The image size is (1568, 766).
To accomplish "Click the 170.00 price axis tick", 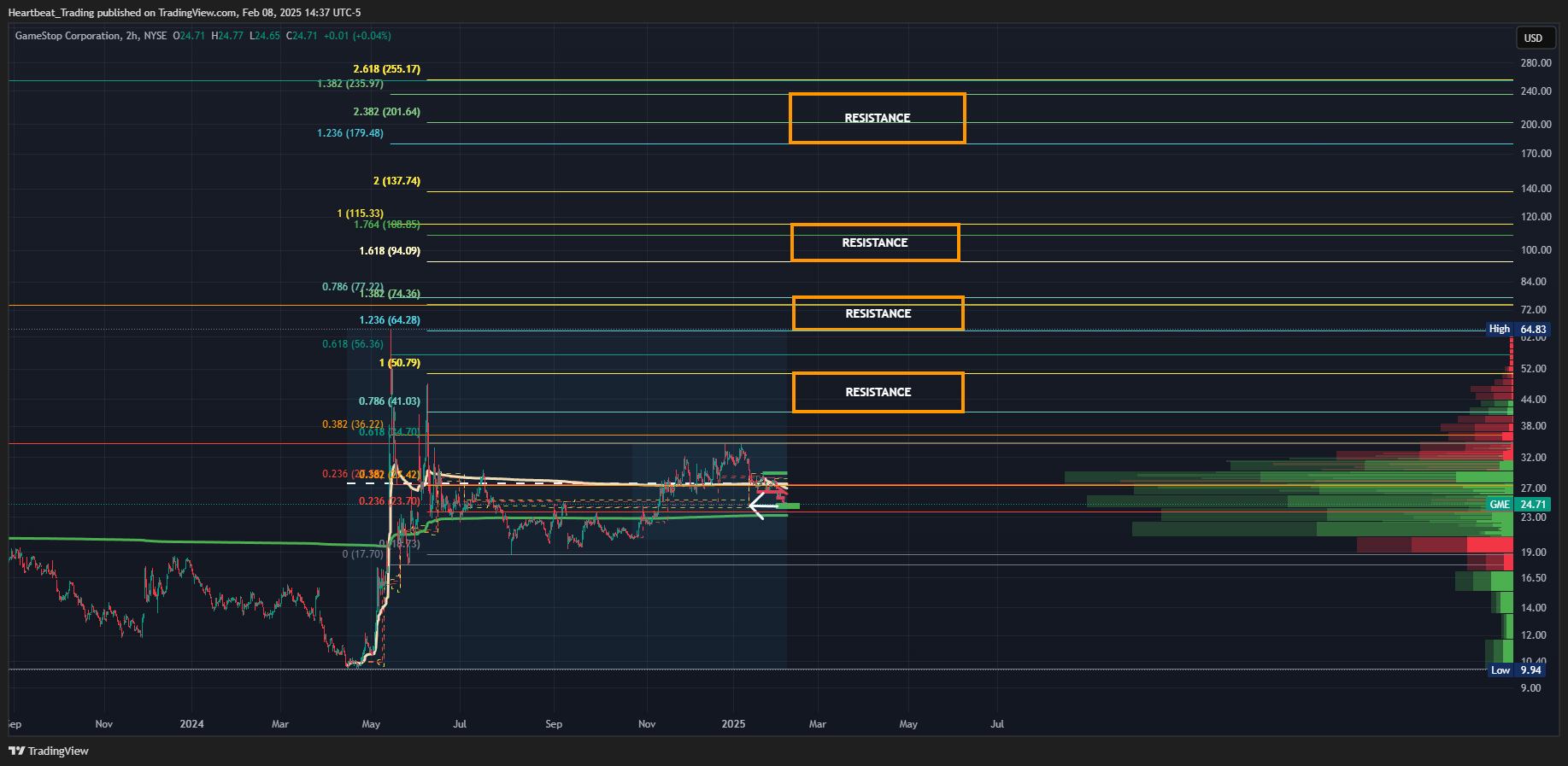I will (x=1536, y=154).
